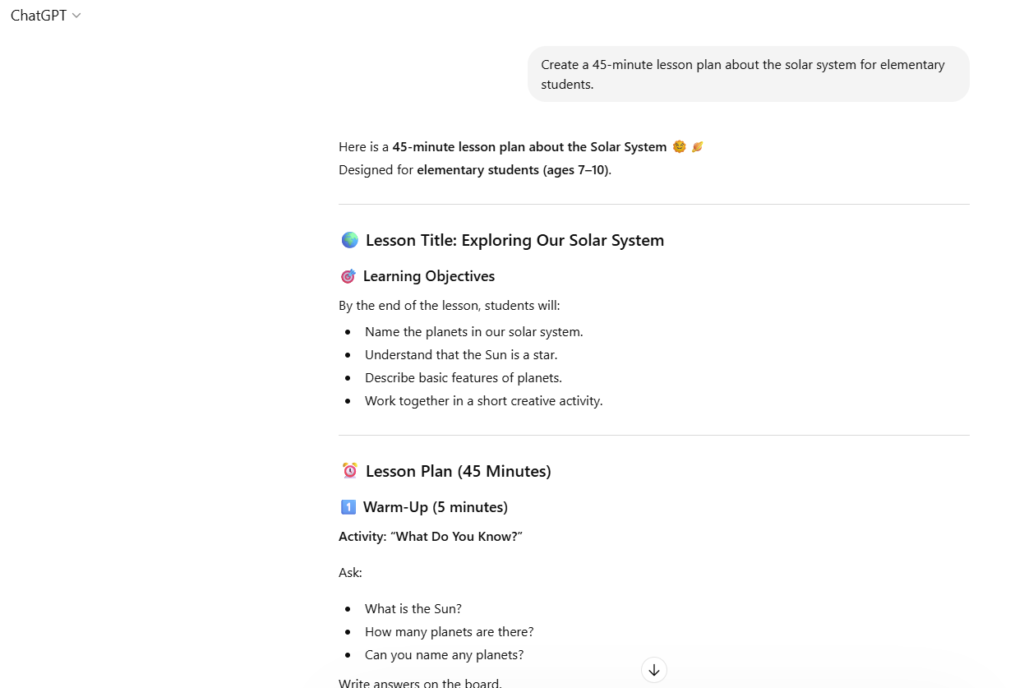Image resolution: width=1024 pixels, height=688 pixels.
Task: Click the 'Understand that the Sun is a star' bullet
Action: [460, 355]
